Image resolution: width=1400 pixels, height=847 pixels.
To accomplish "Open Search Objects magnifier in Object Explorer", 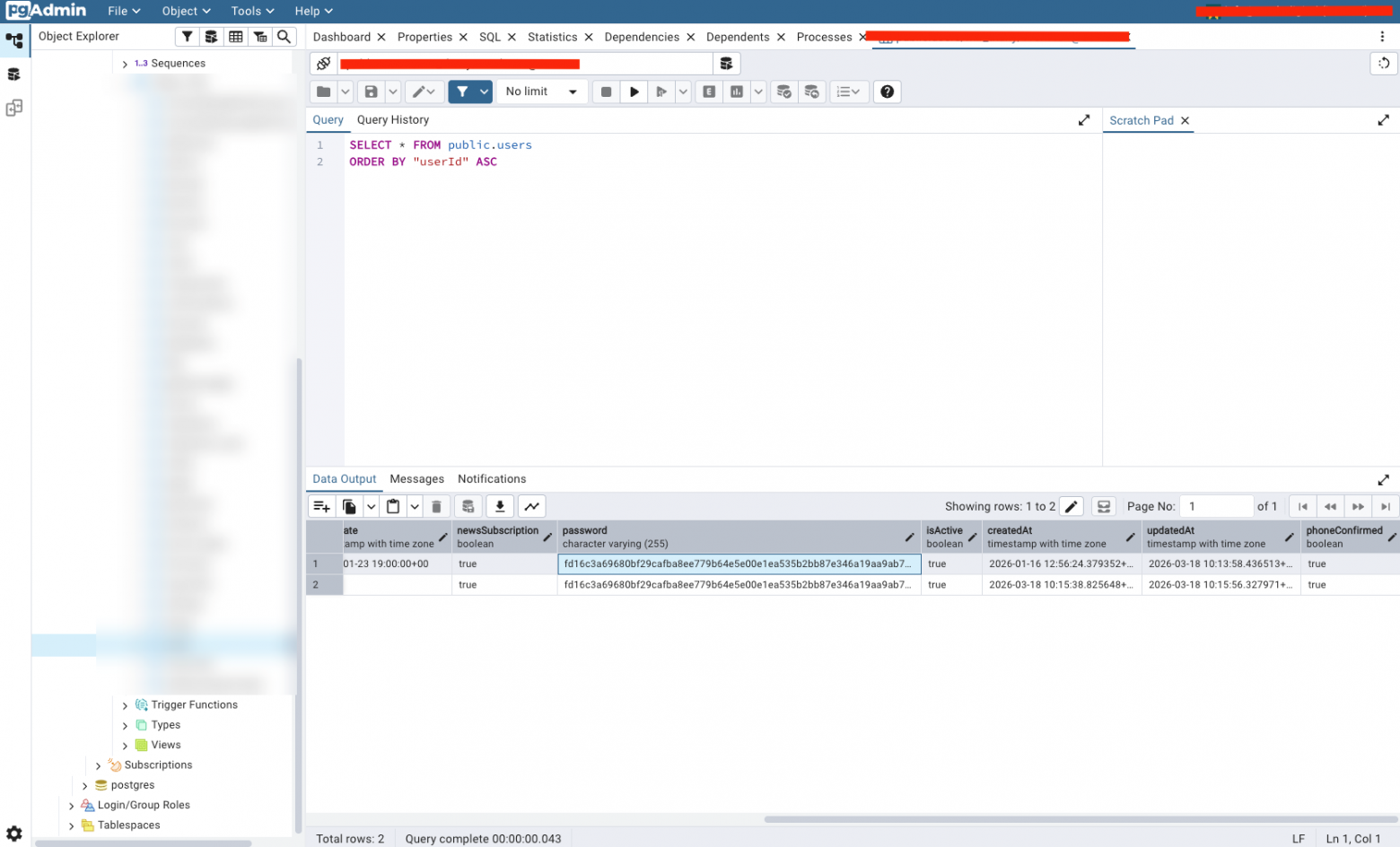I will (284, 37).
